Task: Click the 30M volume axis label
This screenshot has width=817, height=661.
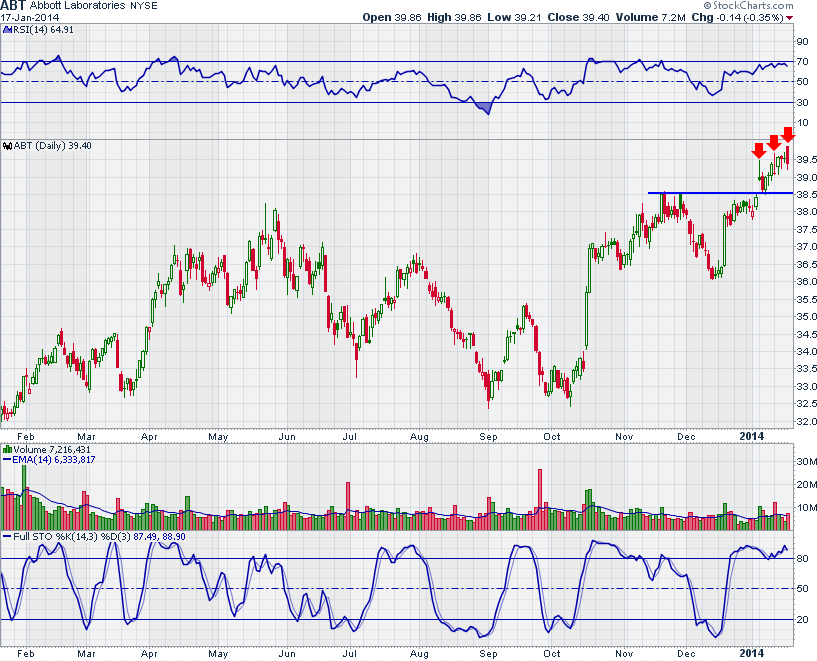Action: 807,462
